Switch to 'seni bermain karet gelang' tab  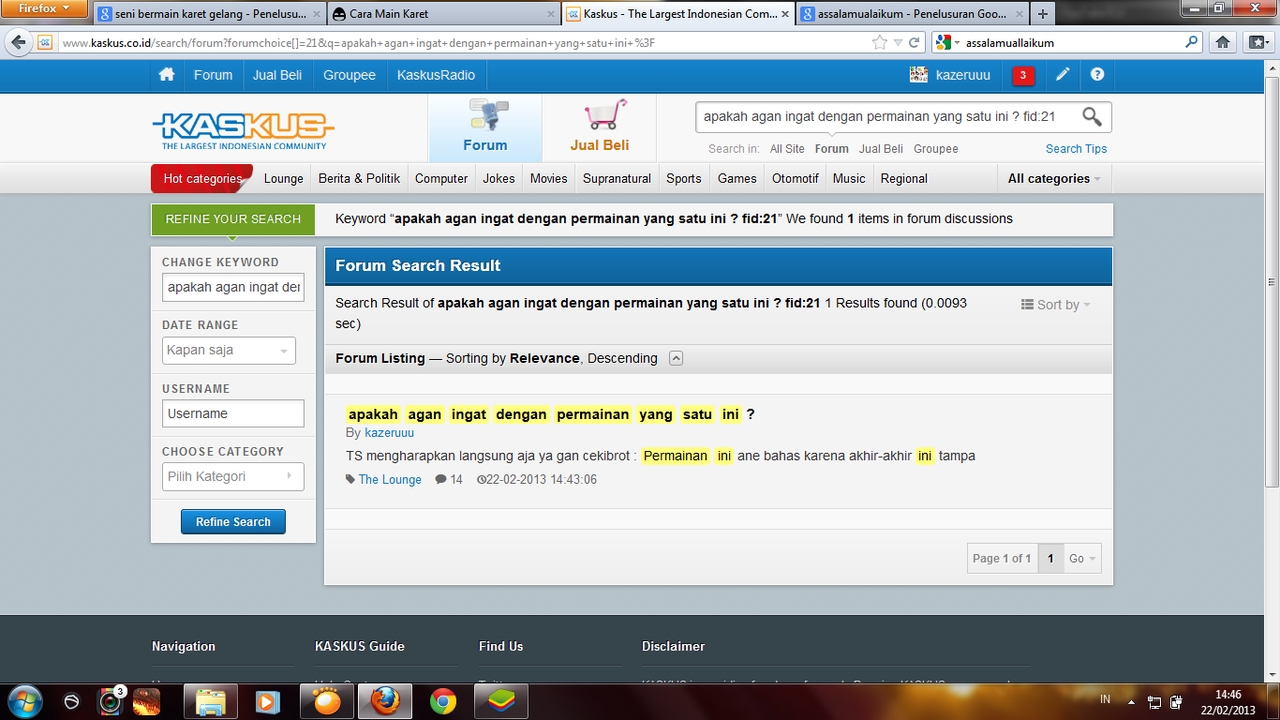(210, 14)
